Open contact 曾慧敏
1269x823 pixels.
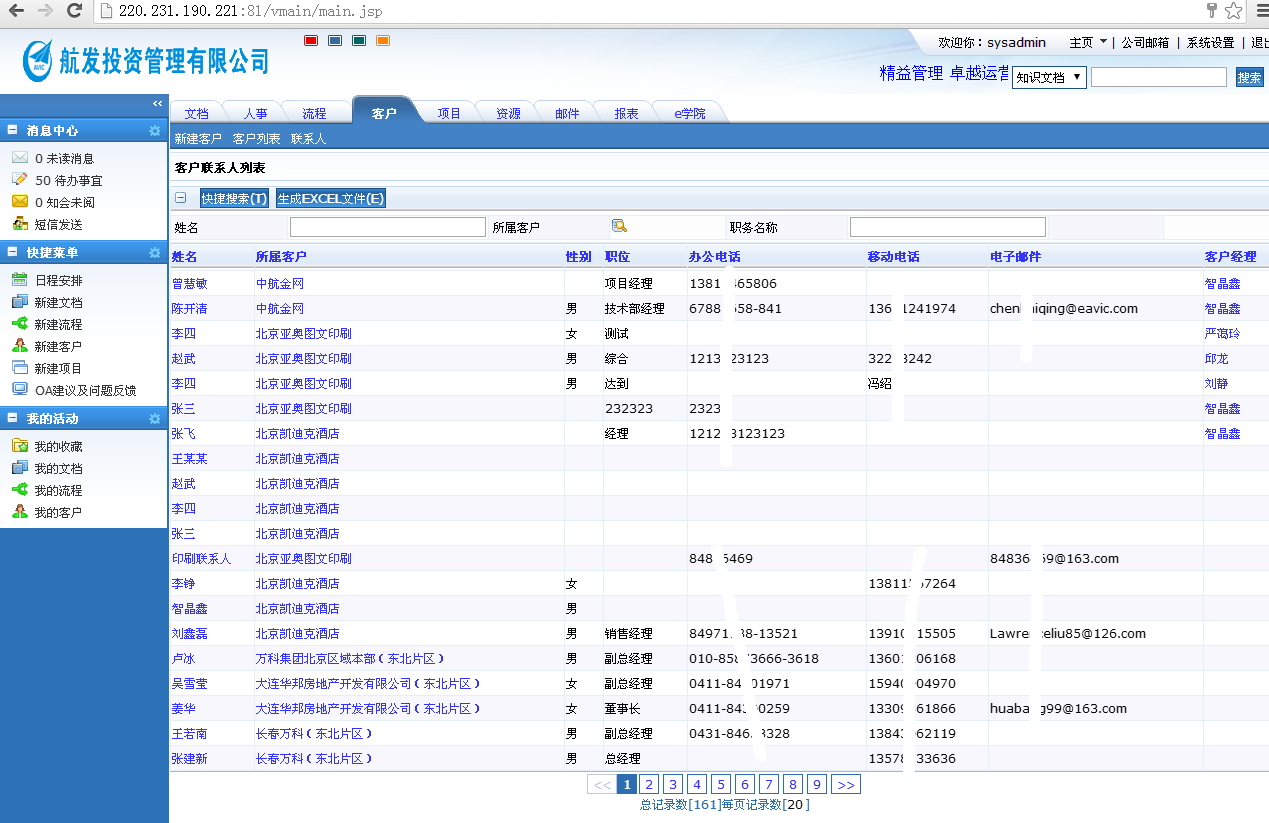pos(189,284)
